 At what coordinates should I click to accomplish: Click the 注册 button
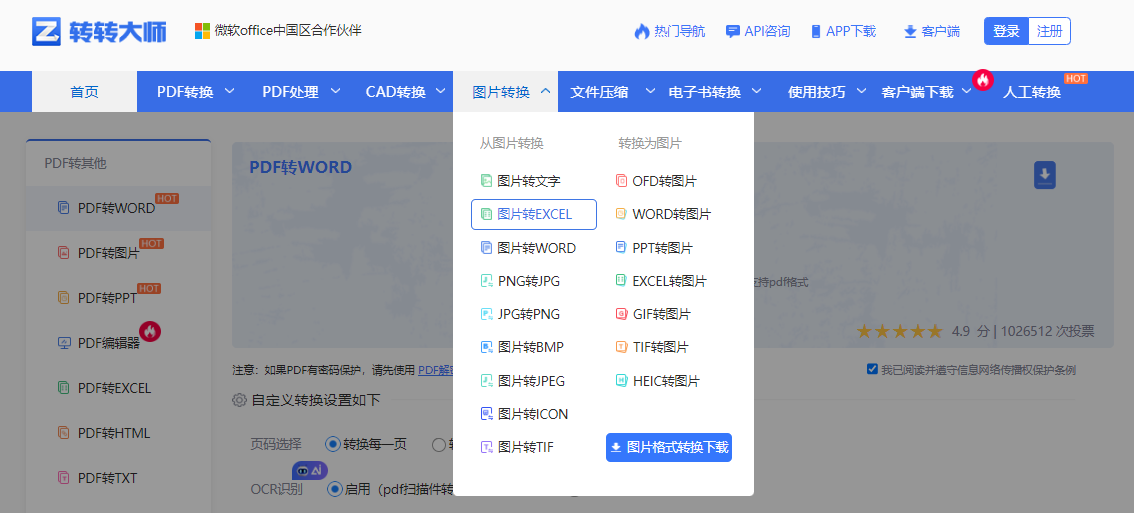pyautogui.click(x=1049, y=31)
